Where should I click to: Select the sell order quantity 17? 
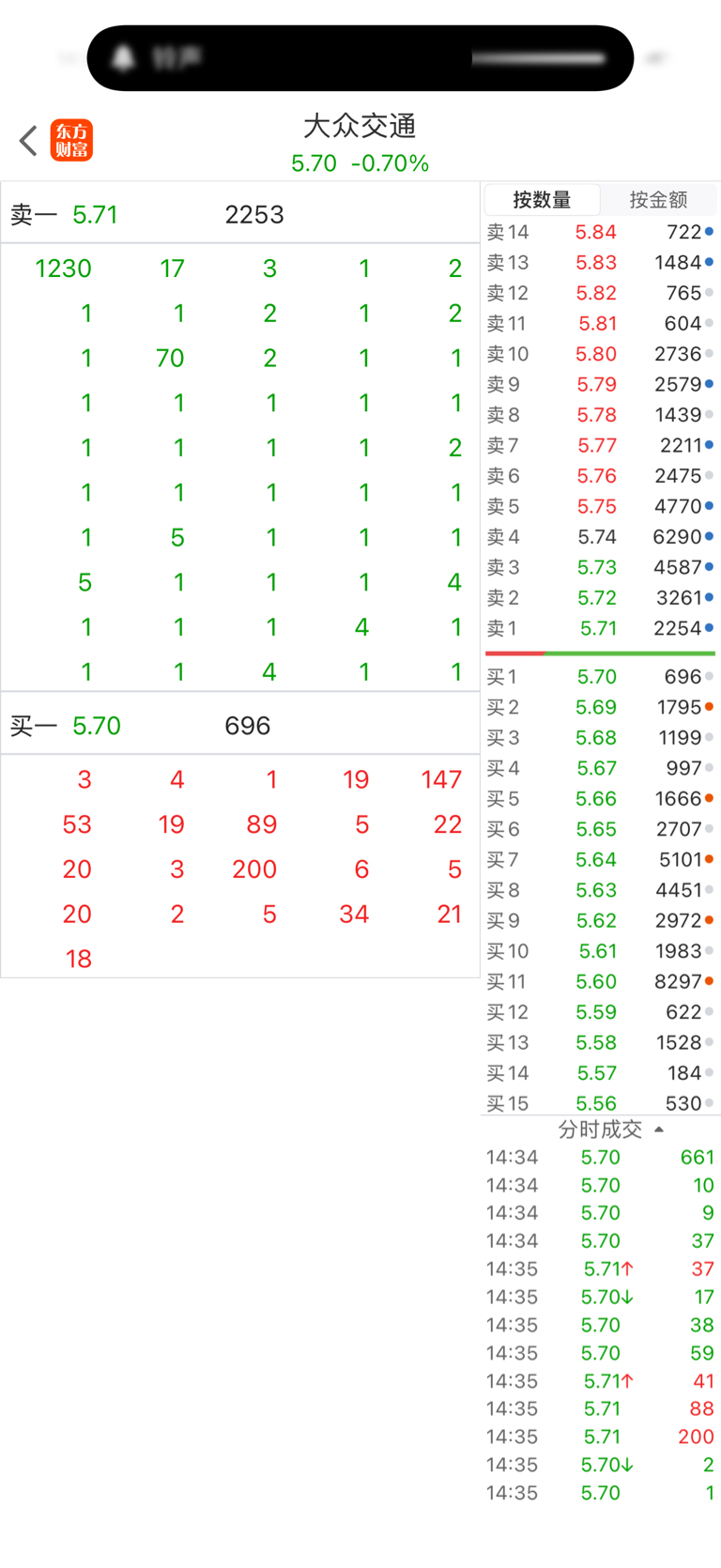(x=172, y=269)
